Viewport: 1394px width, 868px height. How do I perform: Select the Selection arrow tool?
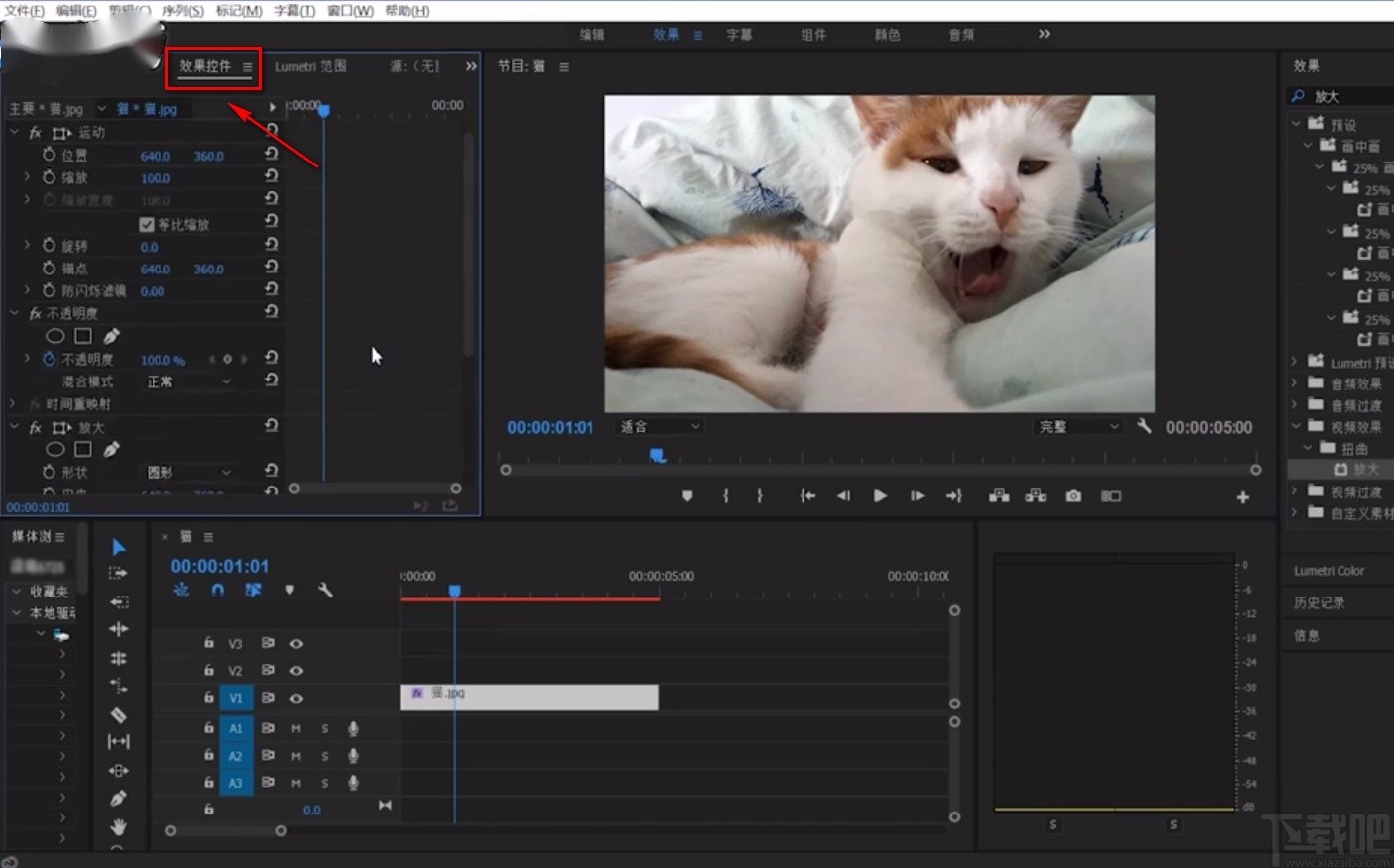[118, 547]
